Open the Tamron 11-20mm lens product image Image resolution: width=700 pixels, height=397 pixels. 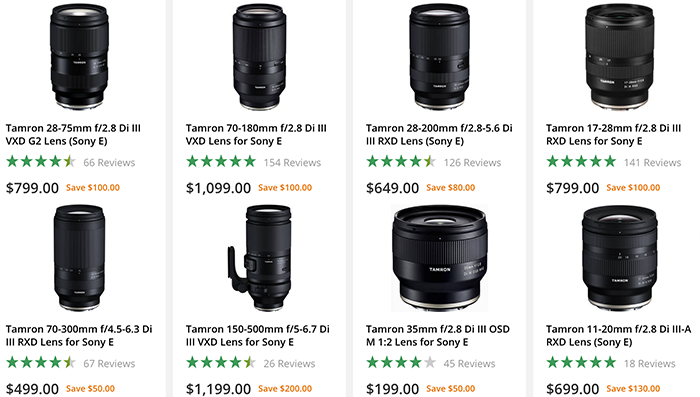(620, 258)
